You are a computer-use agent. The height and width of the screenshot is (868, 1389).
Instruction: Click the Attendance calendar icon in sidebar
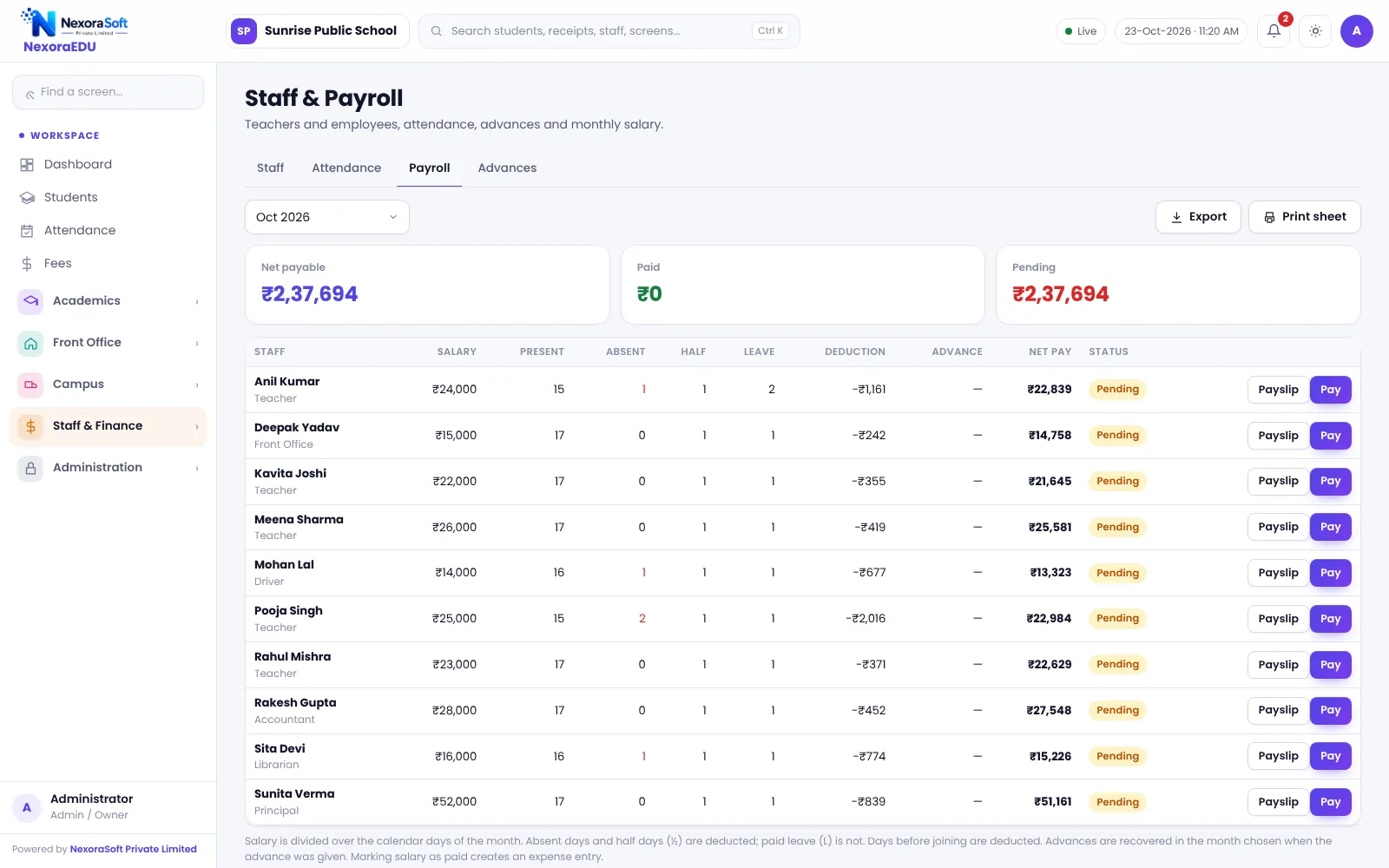tap(27, 231)
